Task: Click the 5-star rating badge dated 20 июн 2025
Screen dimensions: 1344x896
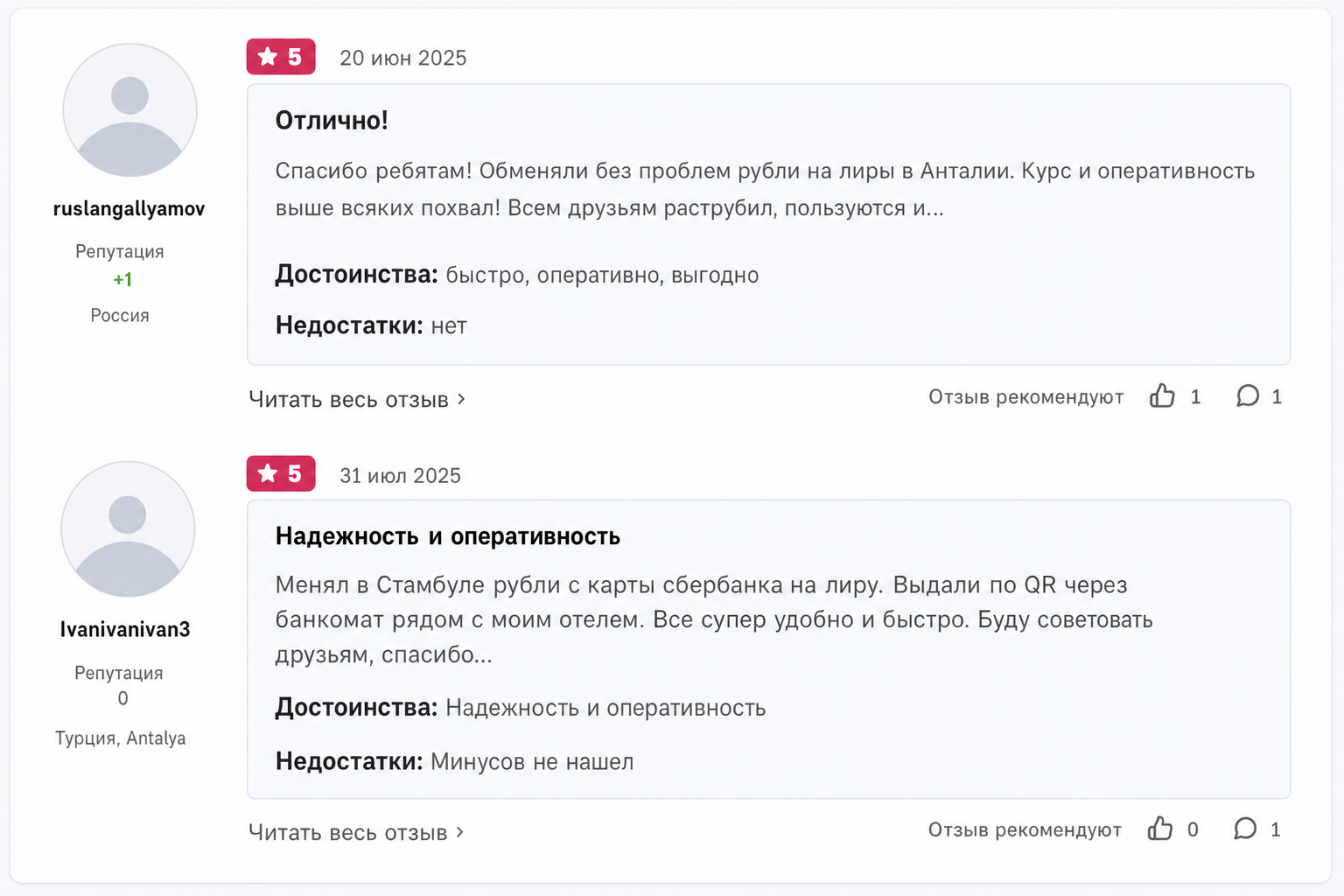Action: click(281, 57)
